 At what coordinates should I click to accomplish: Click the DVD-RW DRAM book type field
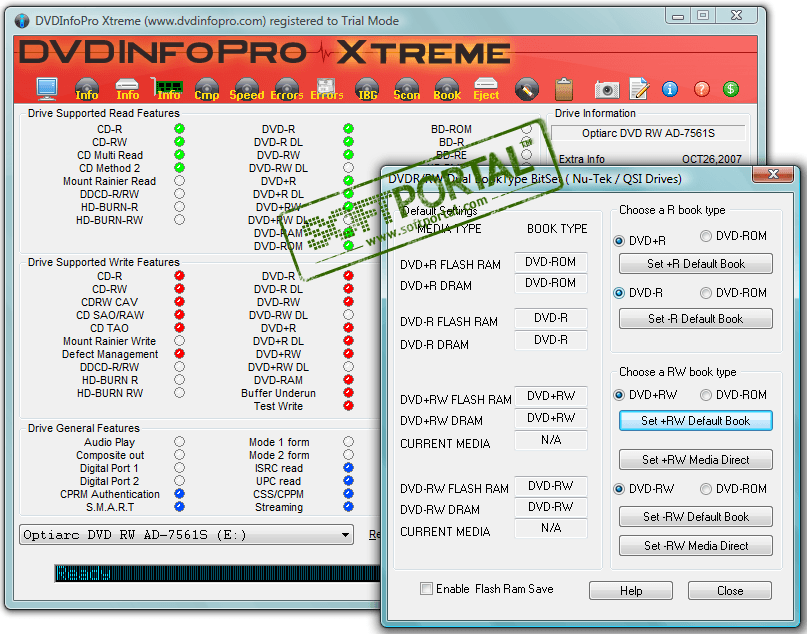[x=551, y=507]
